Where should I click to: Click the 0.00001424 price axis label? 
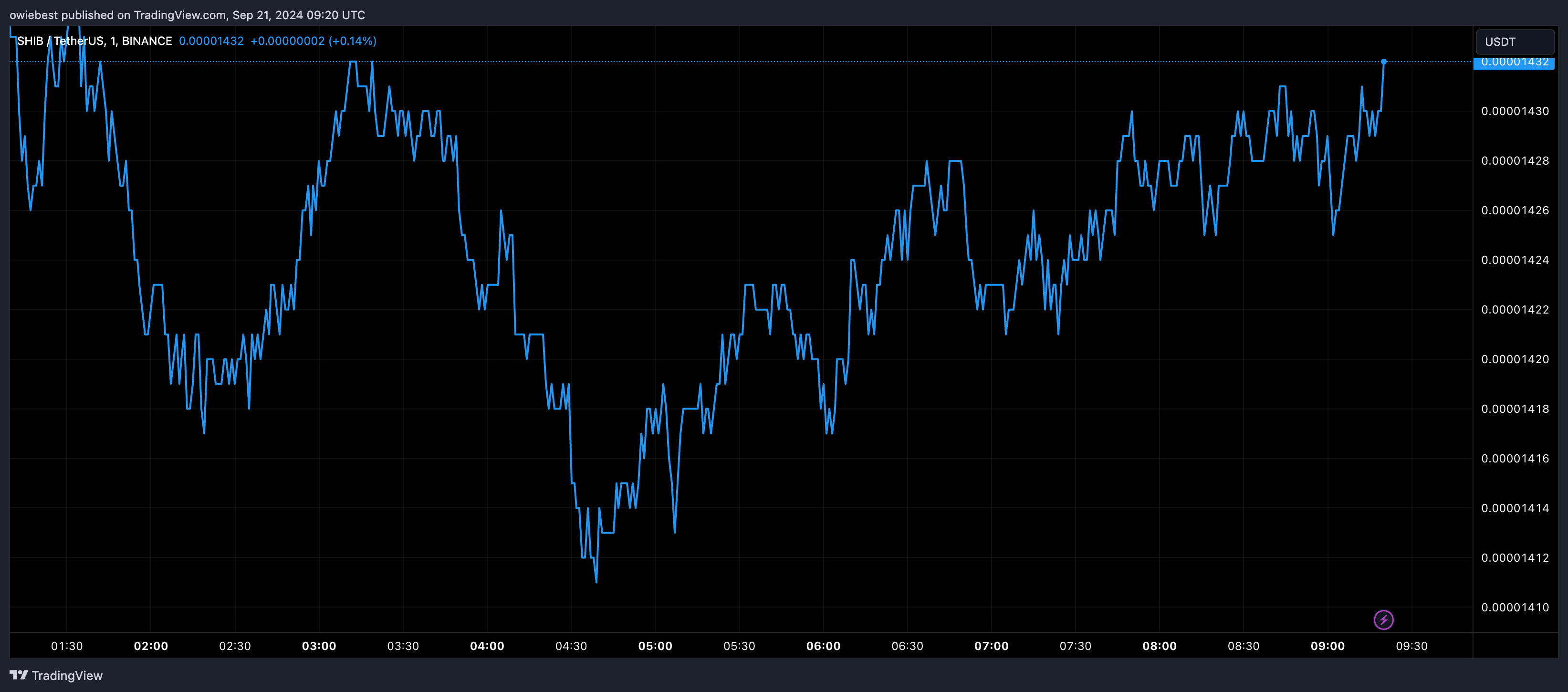1515,260
